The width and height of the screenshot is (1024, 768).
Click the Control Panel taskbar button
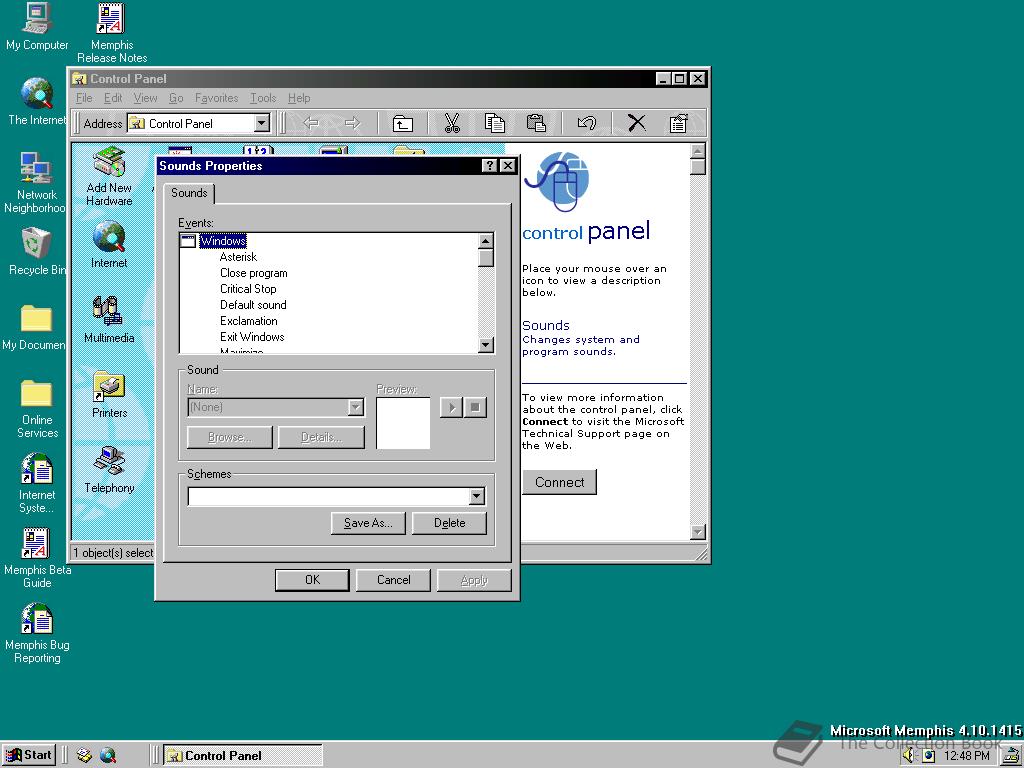point(243,756)
